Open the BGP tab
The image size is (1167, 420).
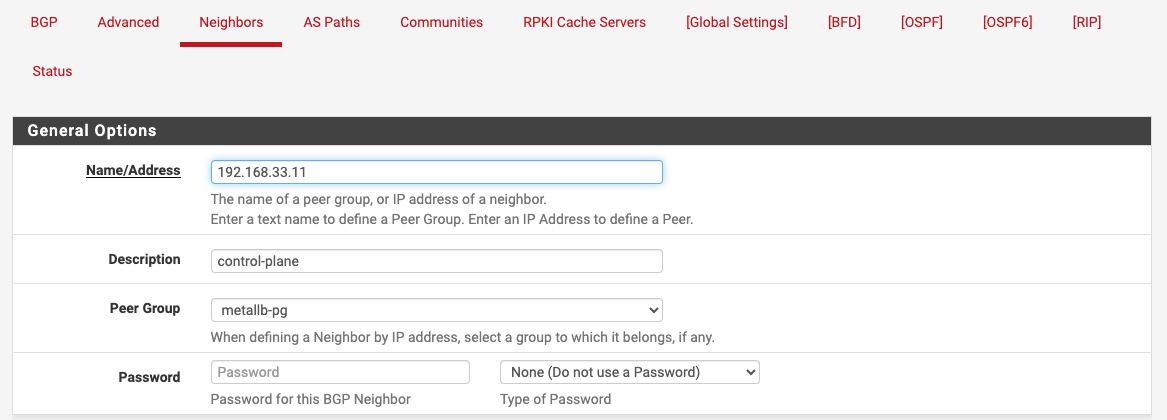44,22
